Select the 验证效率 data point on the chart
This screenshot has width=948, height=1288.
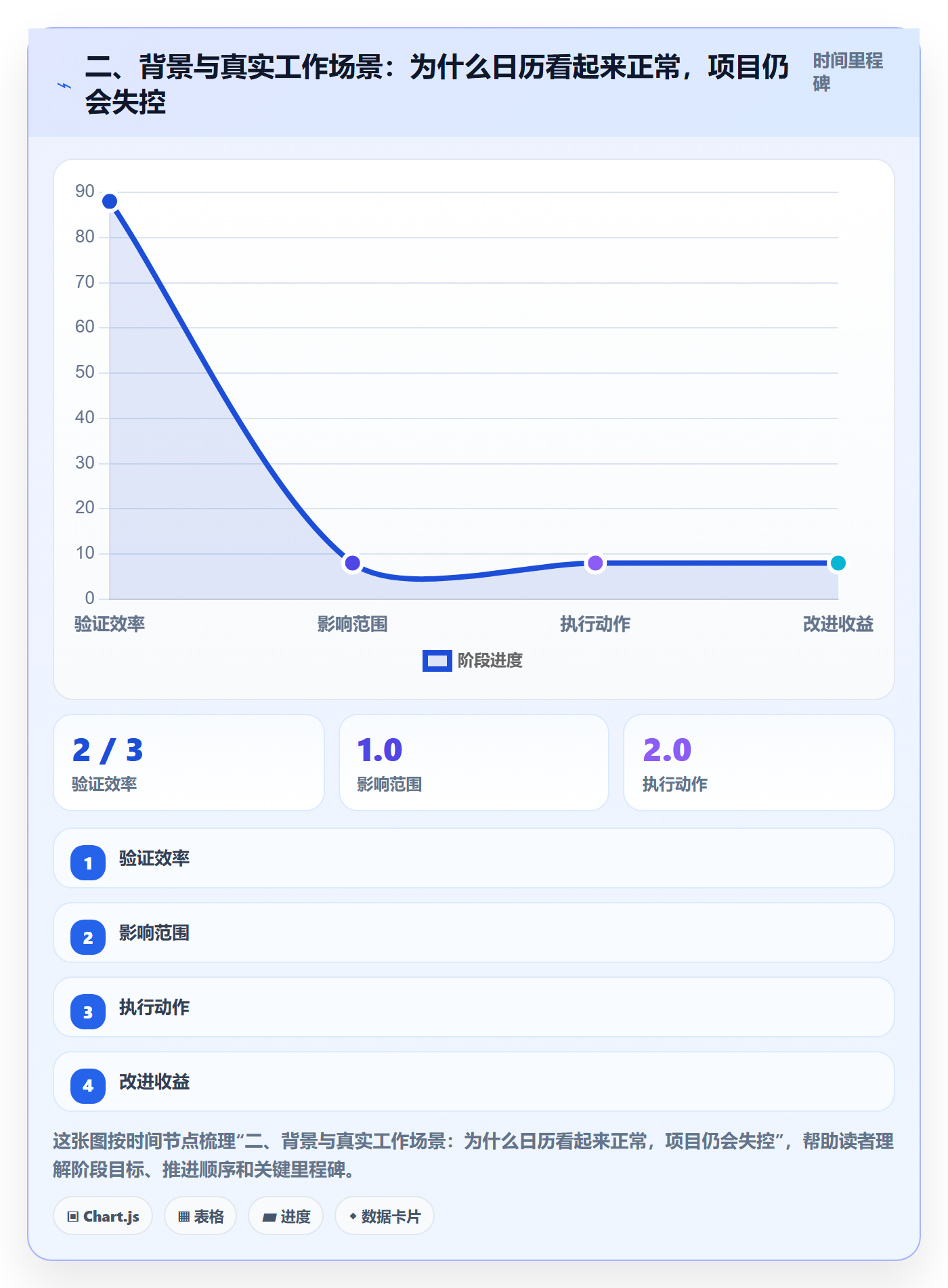click(x=110, y=201)
